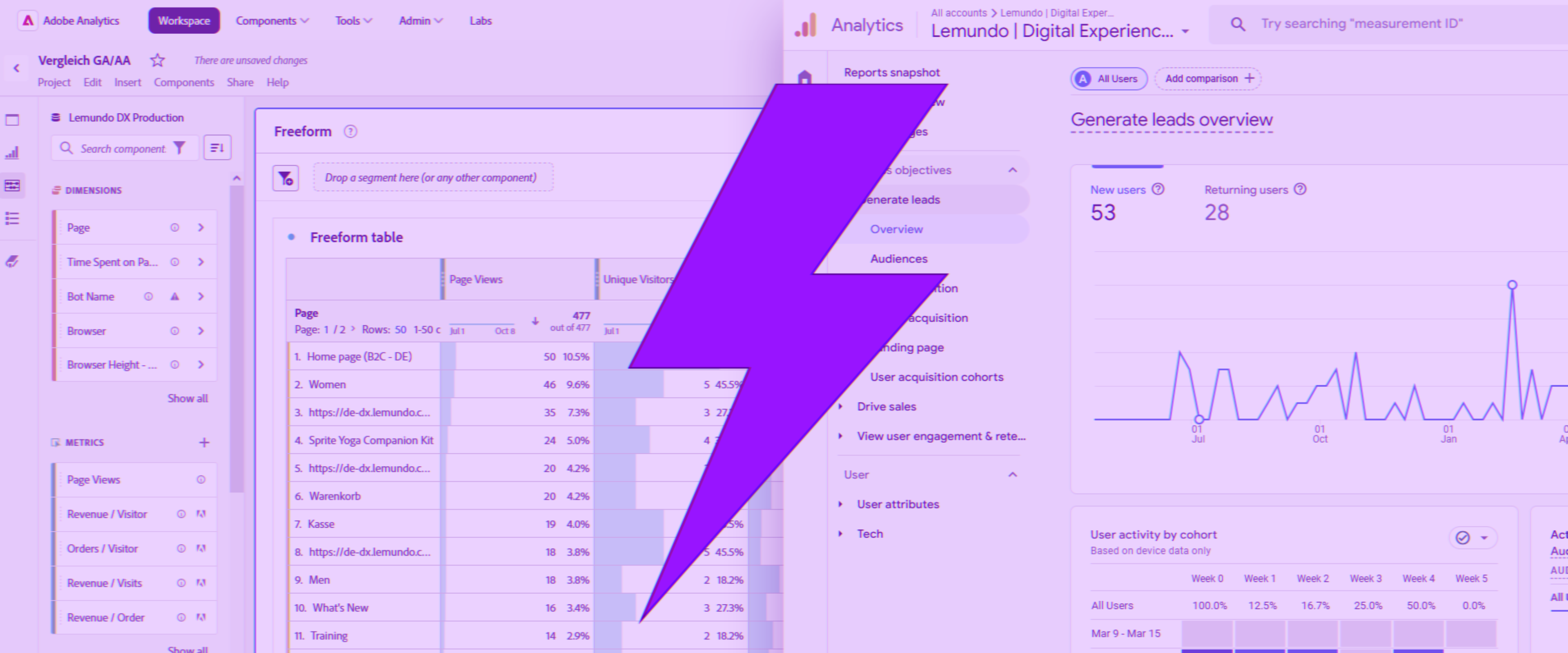Image resolution: width=1568 pixels, height=653 pixels.
Task: Click the Google Analytics logo
Action: [x=805, y=26]
